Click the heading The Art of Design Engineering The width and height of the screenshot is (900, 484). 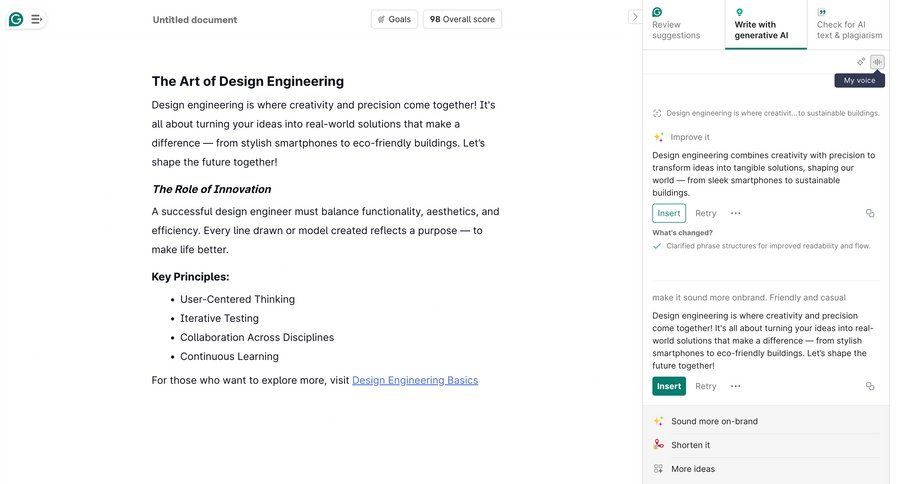point(247,82)
